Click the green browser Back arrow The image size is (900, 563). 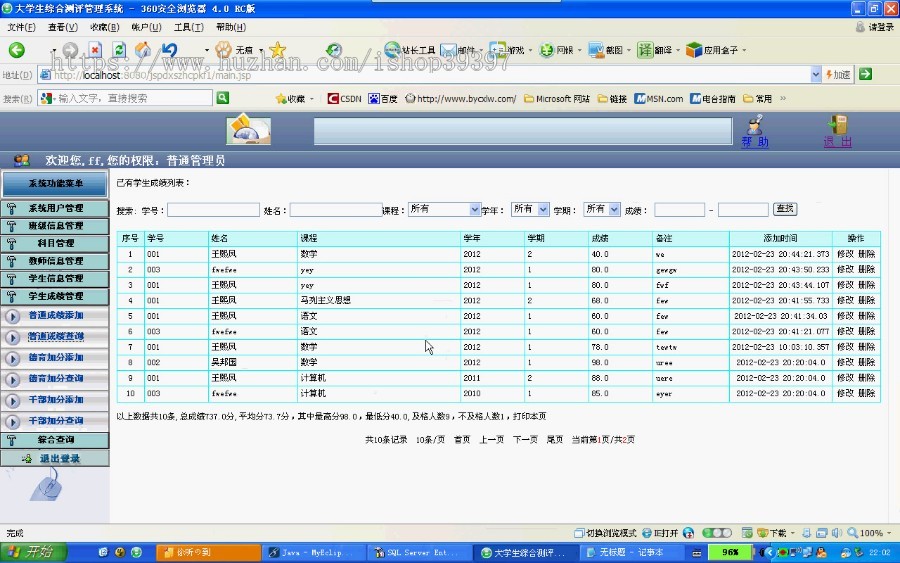click(17, 51)
